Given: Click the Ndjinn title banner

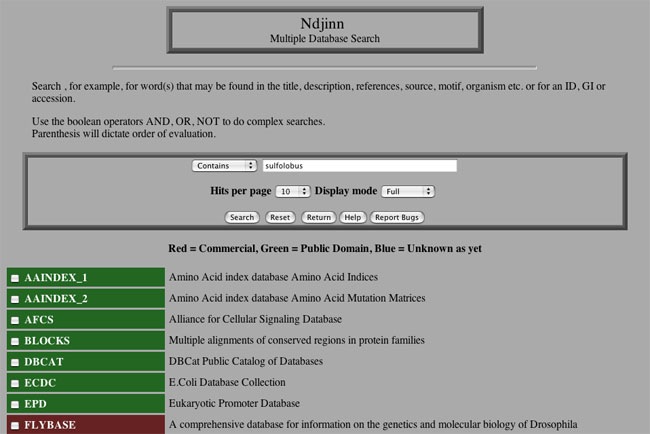Looking at the screenshot, I should pos(324,30).
